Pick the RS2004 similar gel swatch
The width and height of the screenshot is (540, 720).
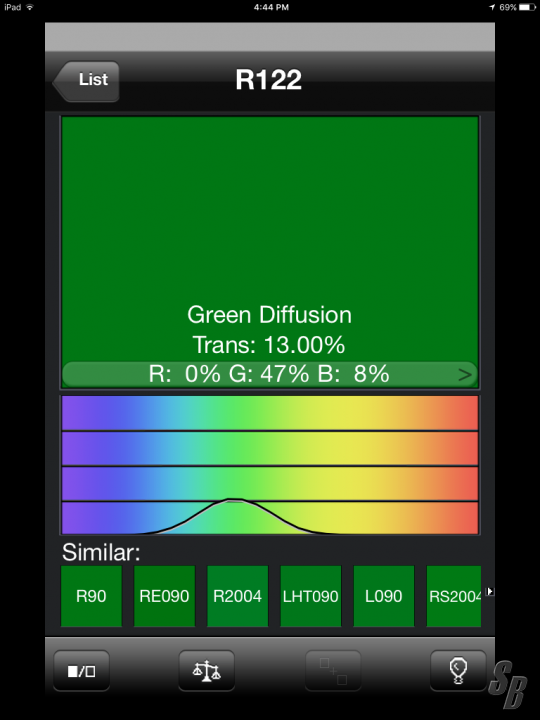(454, 596)
